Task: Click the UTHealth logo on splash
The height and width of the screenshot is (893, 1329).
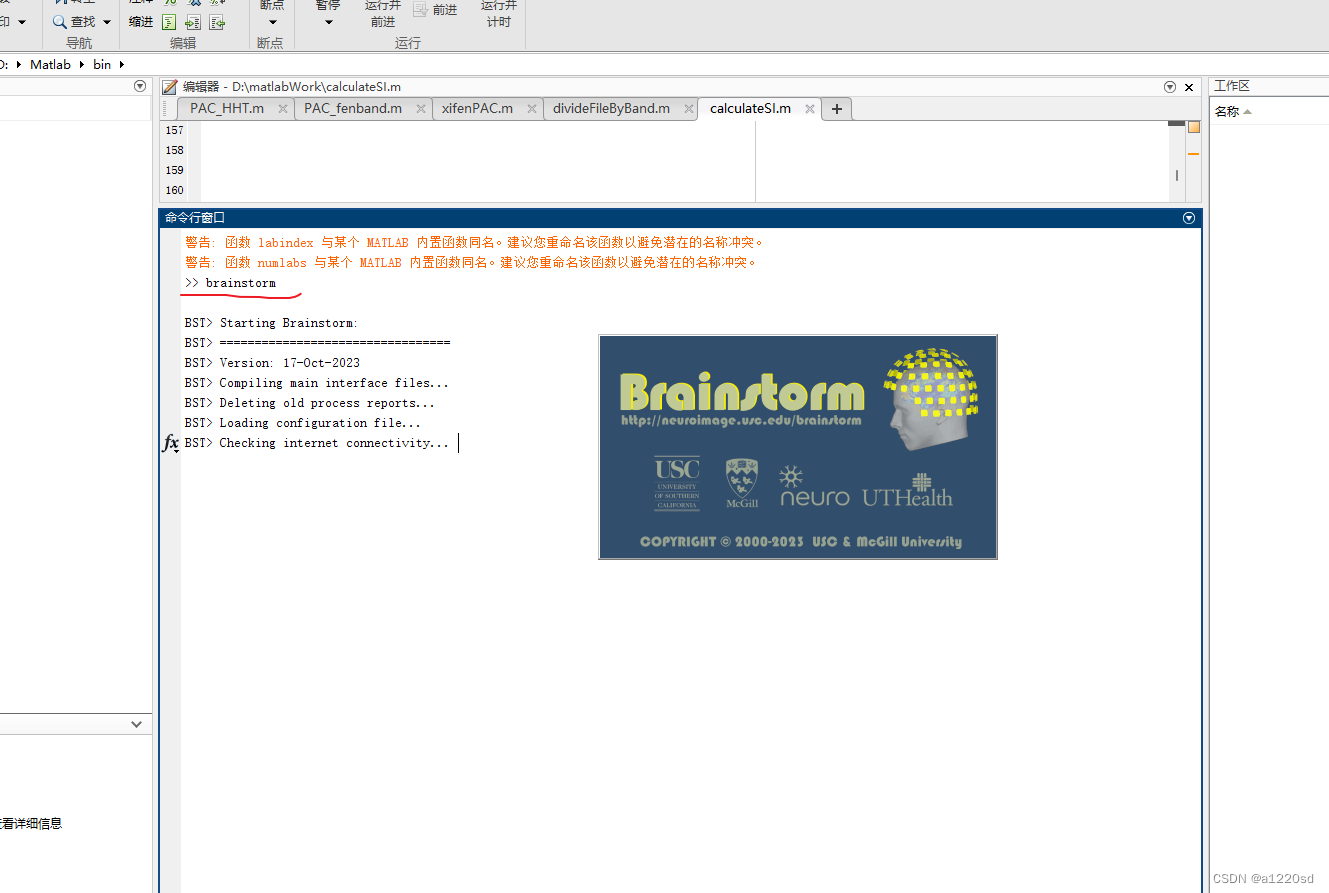Action: pyautogui.click(x=907, y=490)
